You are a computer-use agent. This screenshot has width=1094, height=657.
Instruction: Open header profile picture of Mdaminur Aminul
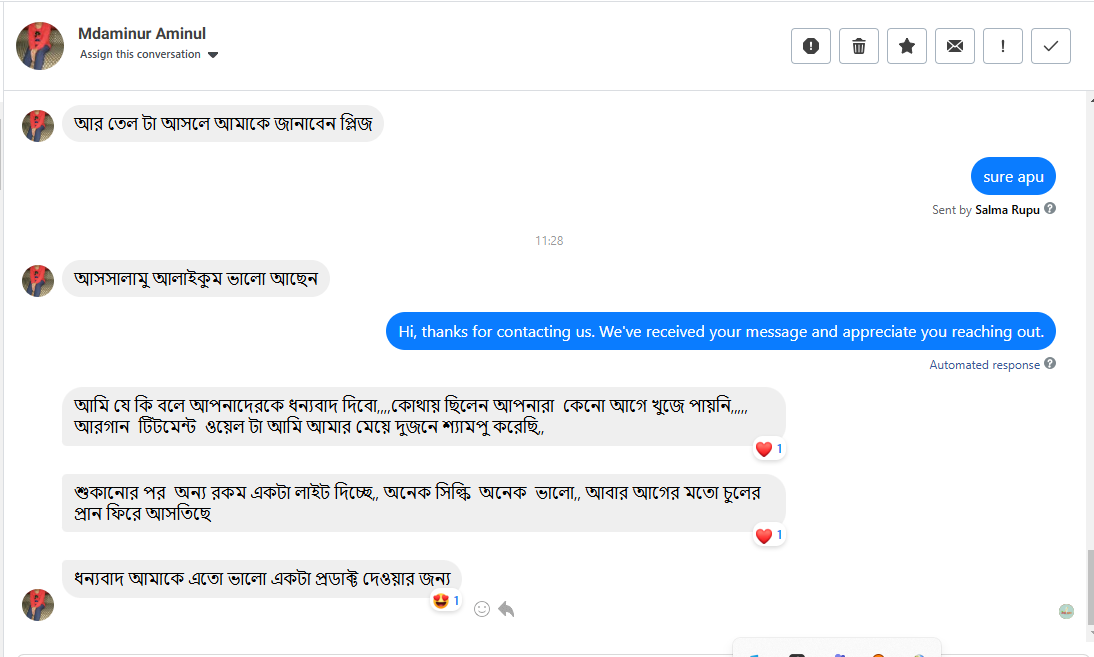[40, 45]
